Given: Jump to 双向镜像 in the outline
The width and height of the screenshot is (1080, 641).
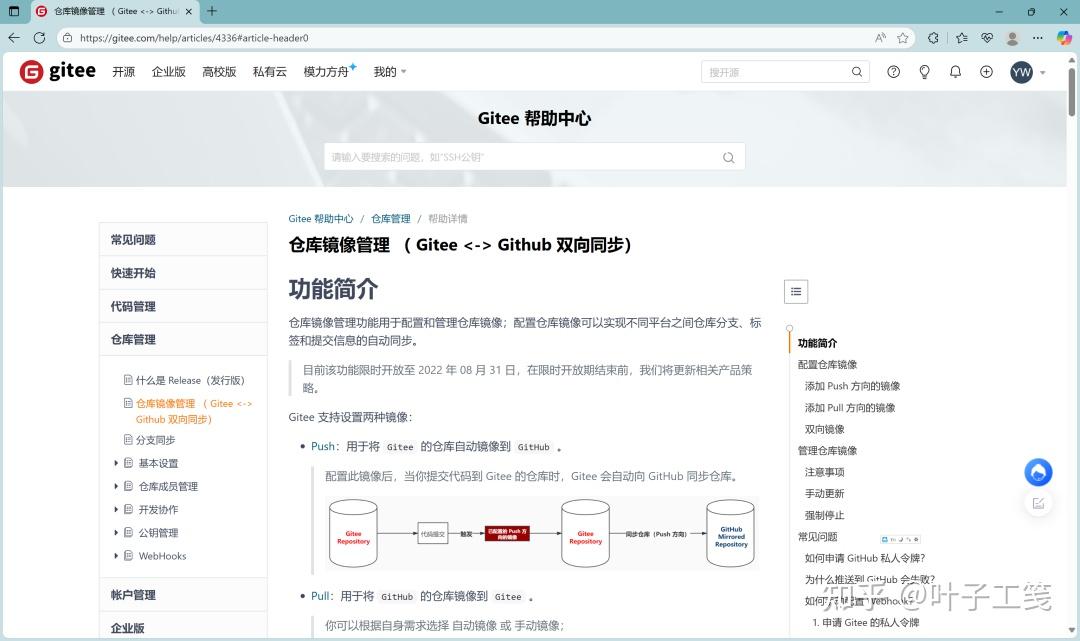Looking at the screenshot, I should click(824, 429).
